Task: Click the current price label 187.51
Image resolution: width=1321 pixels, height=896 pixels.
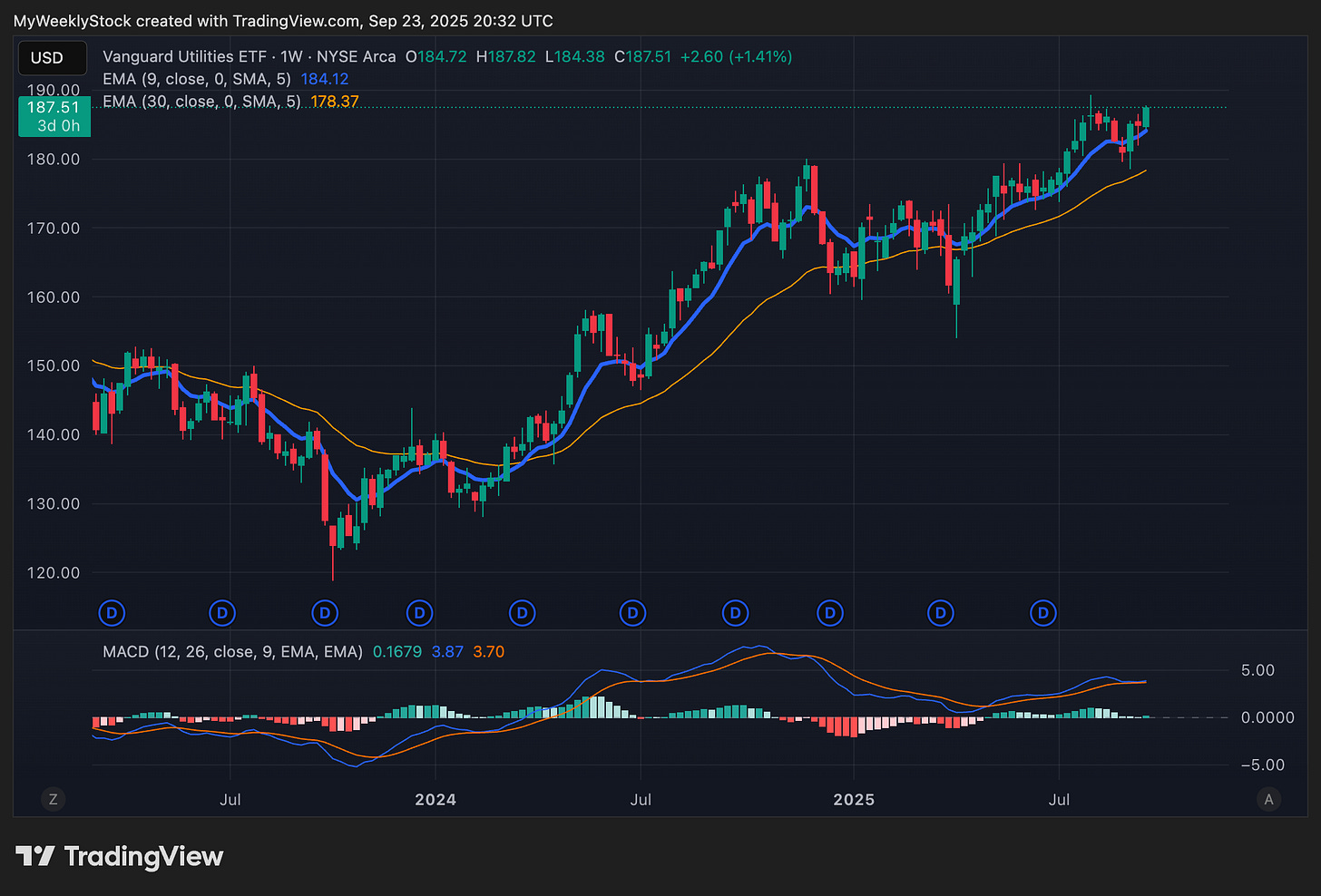Action: 54,116
